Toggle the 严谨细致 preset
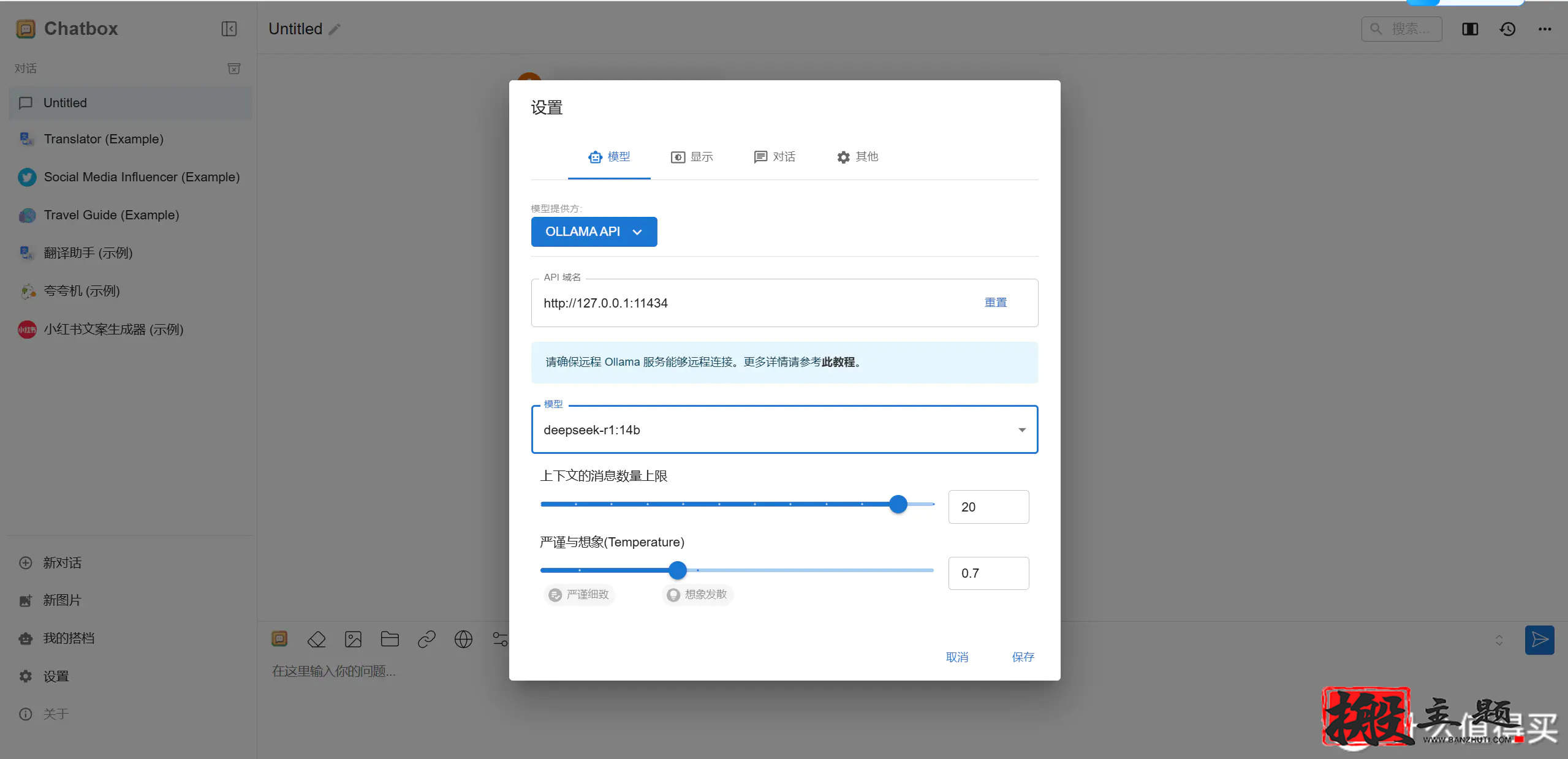The width and height of the screenshot is (1568, 759). click(578, 594)
